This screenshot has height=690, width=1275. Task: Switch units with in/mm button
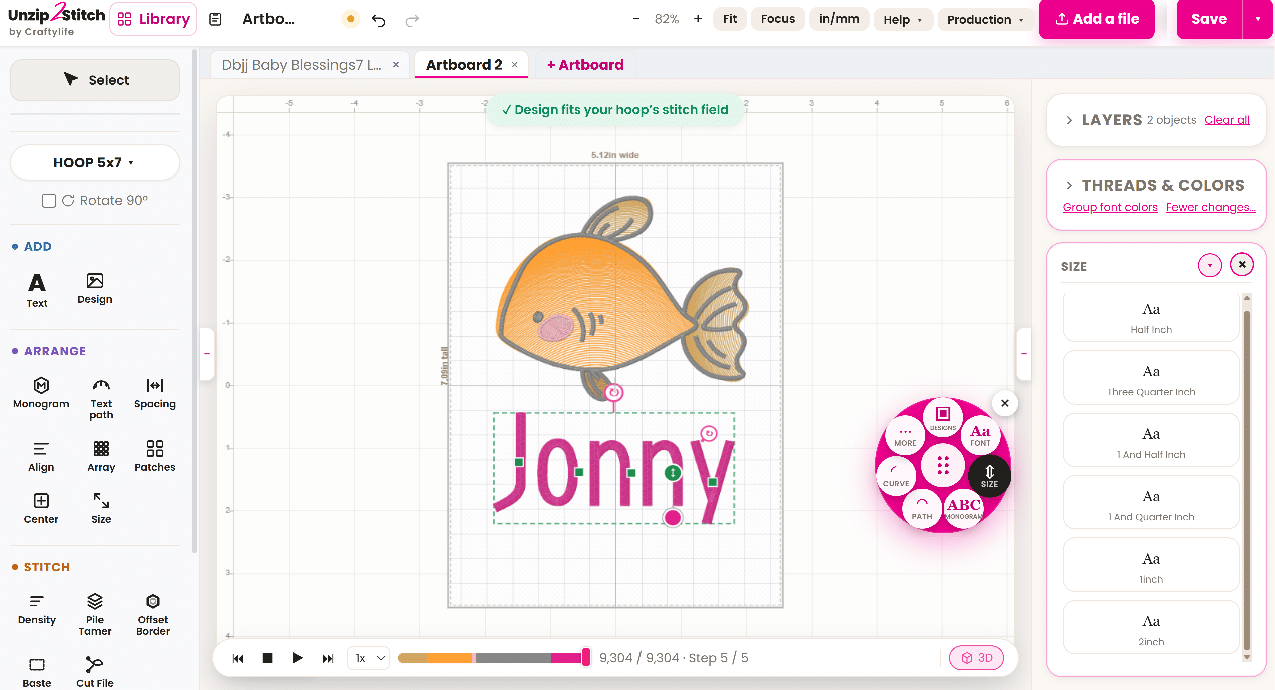click(x=839, y=19)
